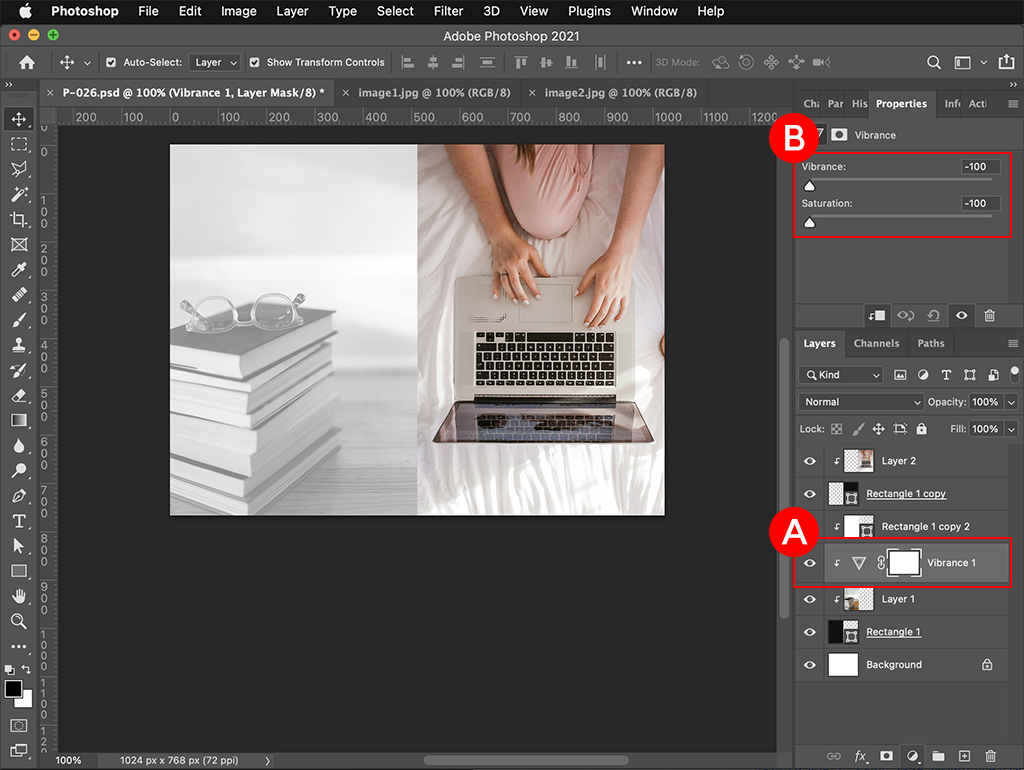Open the layer filter Kind dropdown
The height and width of the screenshot is (770, 1024).
[x=840, y=375]
